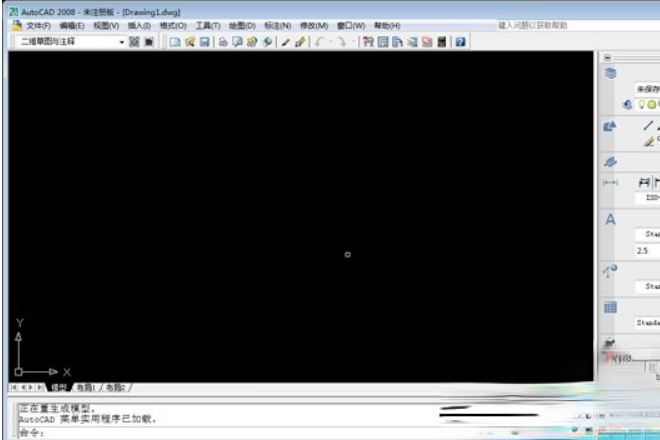660x440 pixels.
Task: Click the last-tab navigation arrow
Action: pos(40,387)
